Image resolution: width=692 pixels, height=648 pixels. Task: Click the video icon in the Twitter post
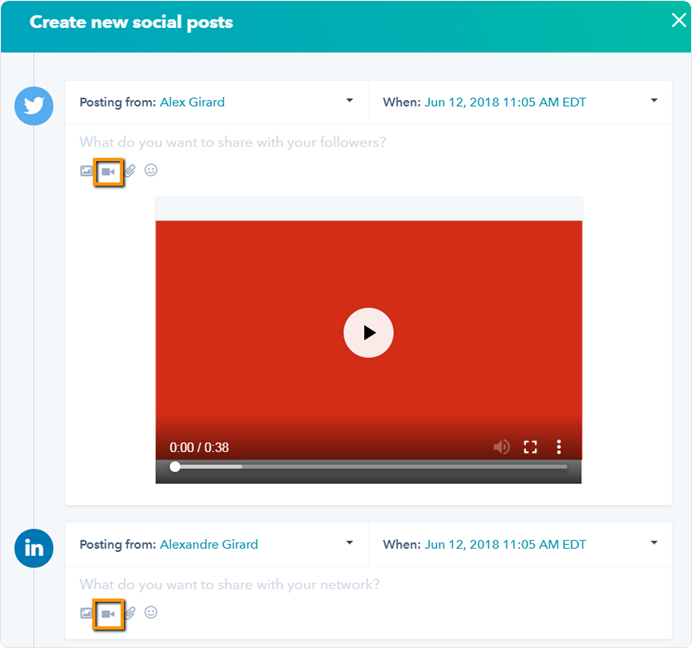click(109, 171)
